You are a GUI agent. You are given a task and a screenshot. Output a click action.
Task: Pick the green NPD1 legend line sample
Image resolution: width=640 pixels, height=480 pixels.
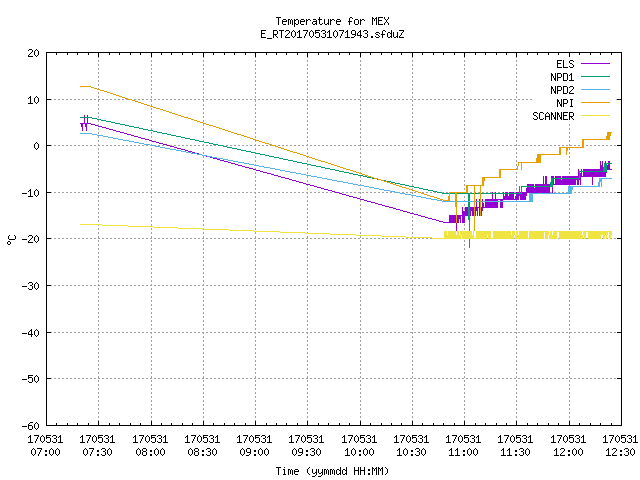[595, 76]
